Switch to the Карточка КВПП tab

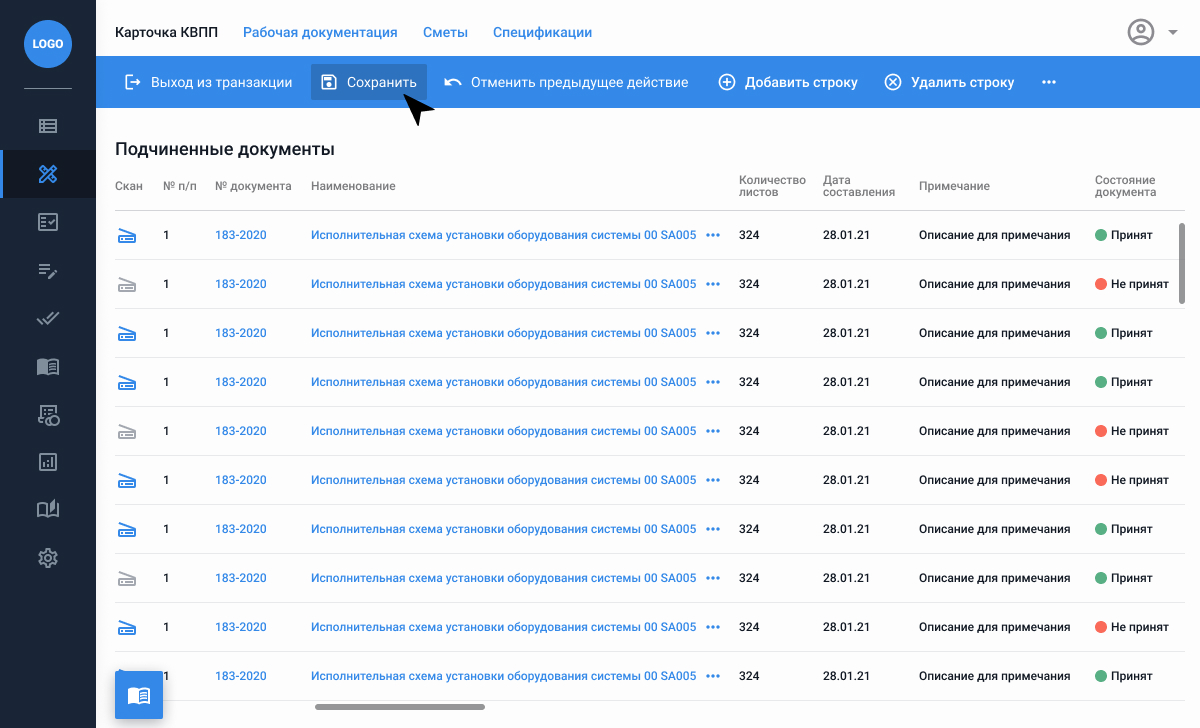tap(167, 32)
